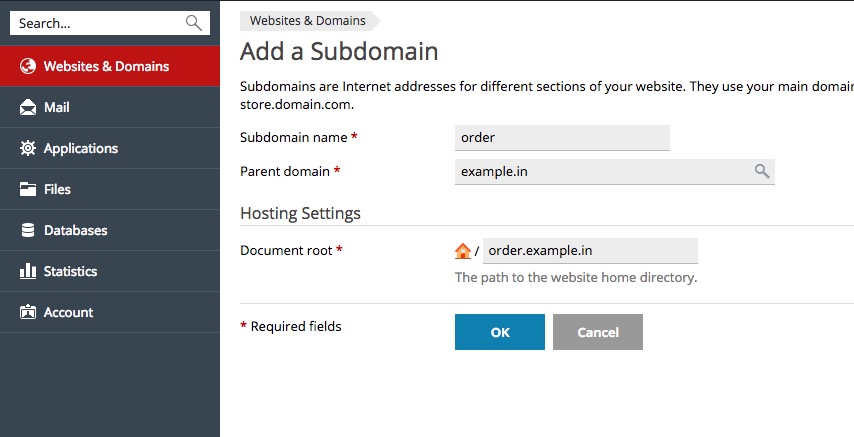Open the Mail menu item
This screenshot has height=437, width=854.
click(x=110, y=107)
